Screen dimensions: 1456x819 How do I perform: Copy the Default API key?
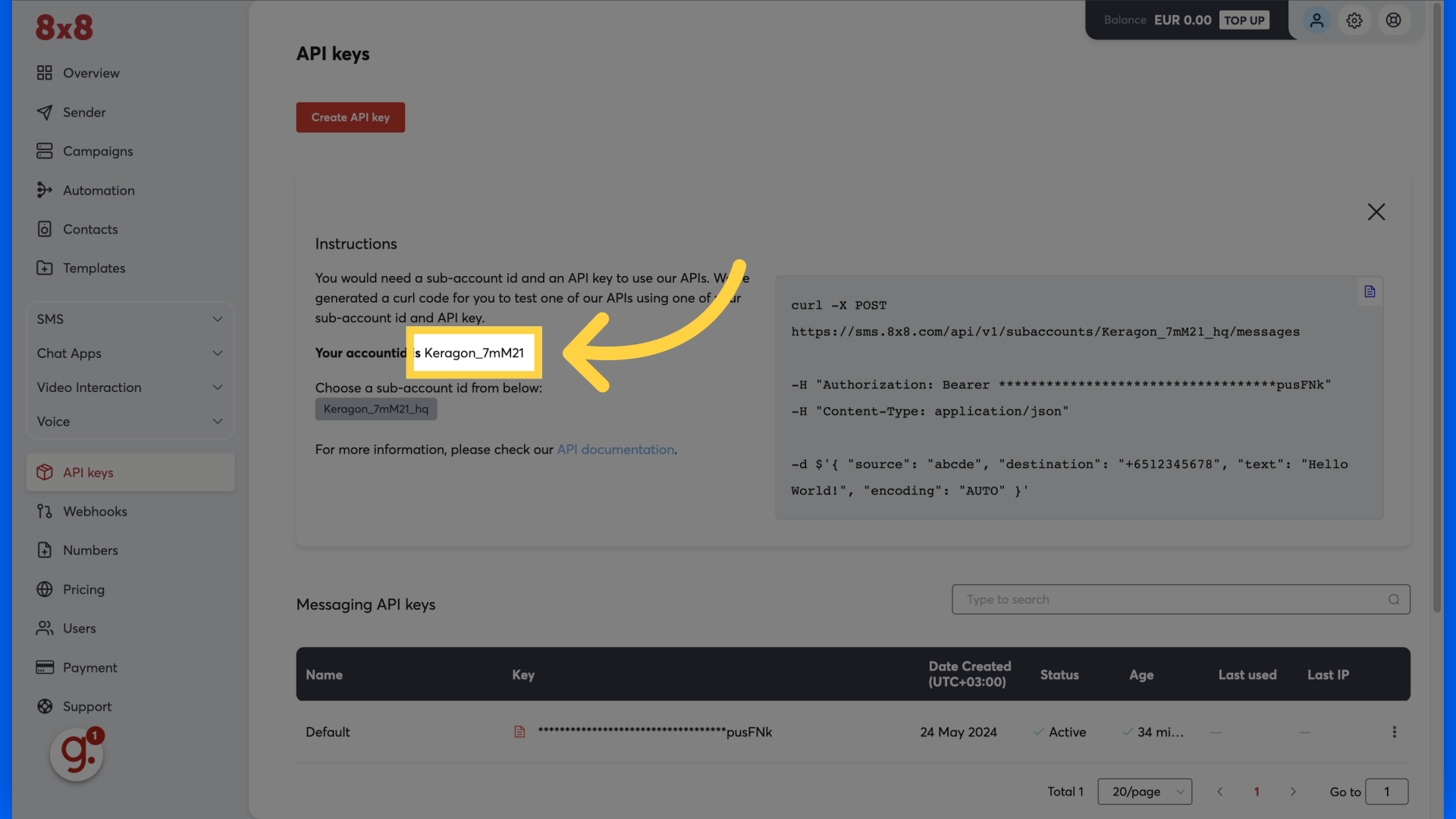tap(519, 732)
